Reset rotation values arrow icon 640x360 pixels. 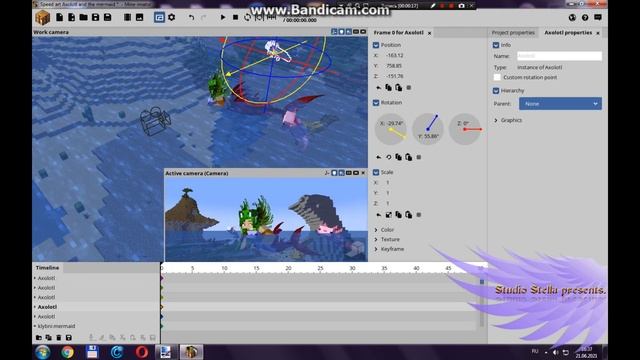point(378,157)
